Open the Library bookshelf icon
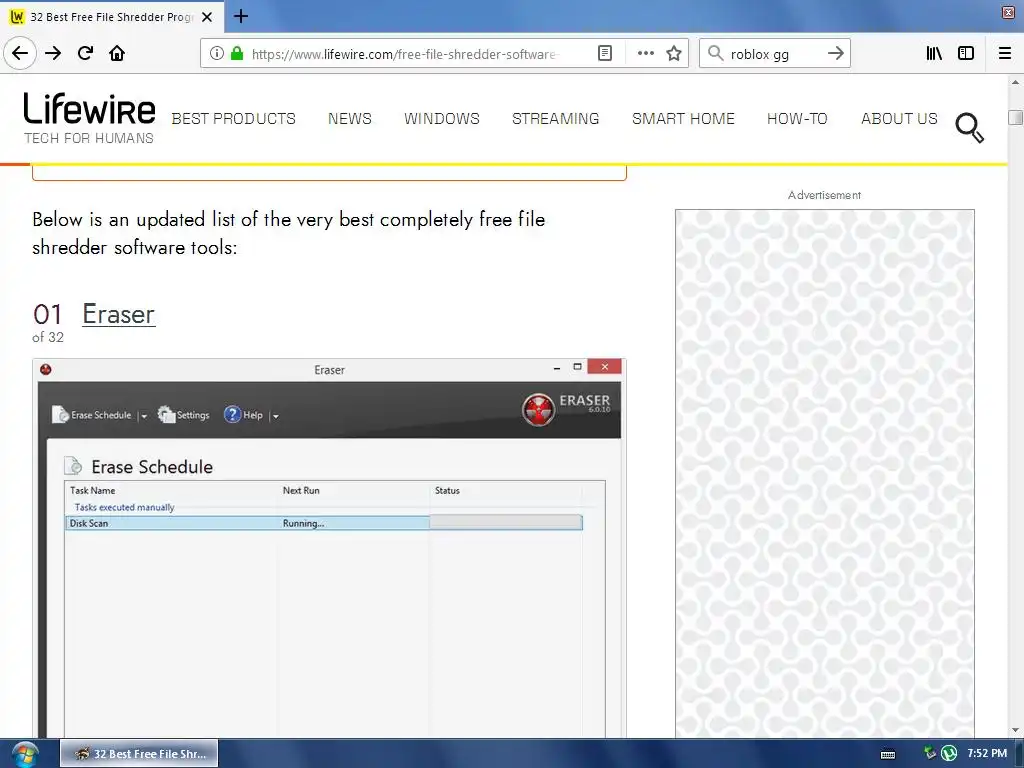 coord(934,54)
